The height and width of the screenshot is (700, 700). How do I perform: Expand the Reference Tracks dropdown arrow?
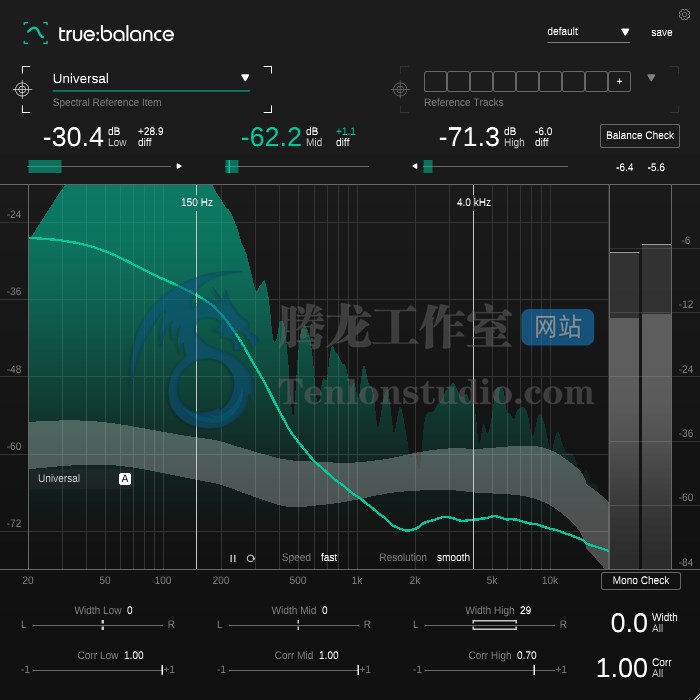[651, 78]
